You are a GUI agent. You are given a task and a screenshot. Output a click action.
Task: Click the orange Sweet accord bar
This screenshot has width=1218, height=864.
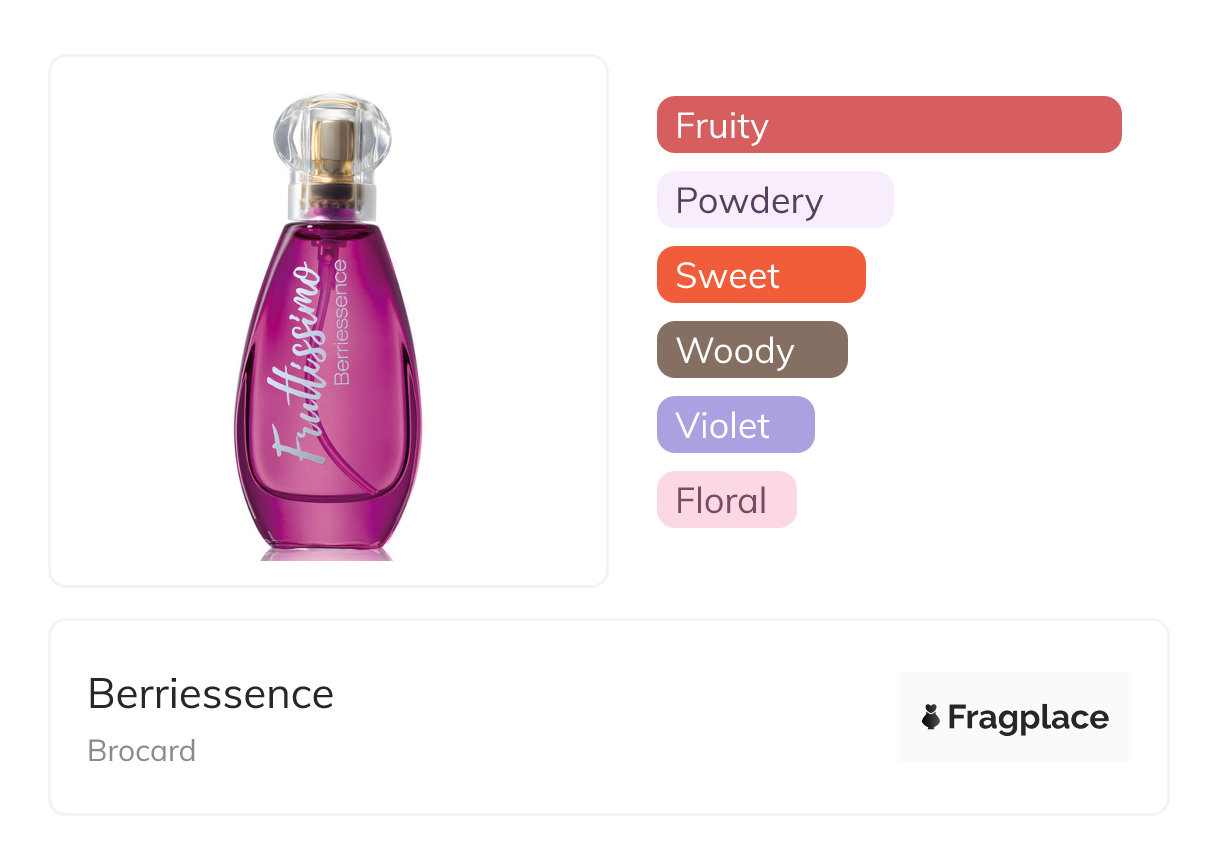(760, 275)
